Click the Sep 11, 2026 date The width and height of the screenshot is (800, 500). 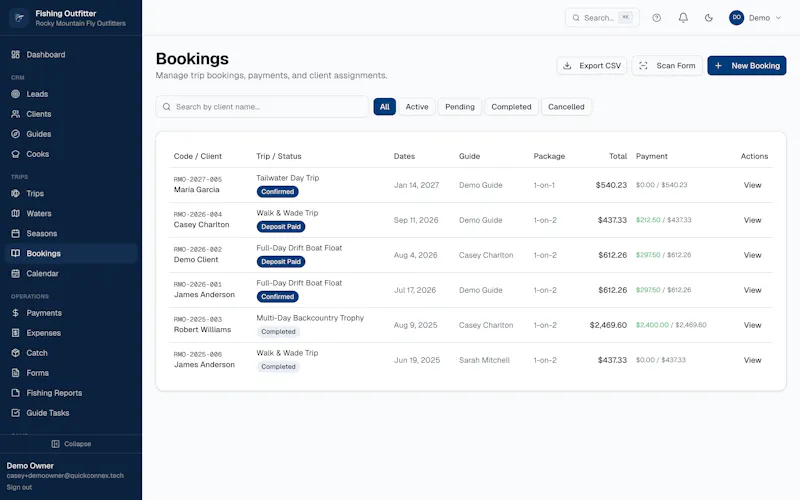click(x=416, y=220)
